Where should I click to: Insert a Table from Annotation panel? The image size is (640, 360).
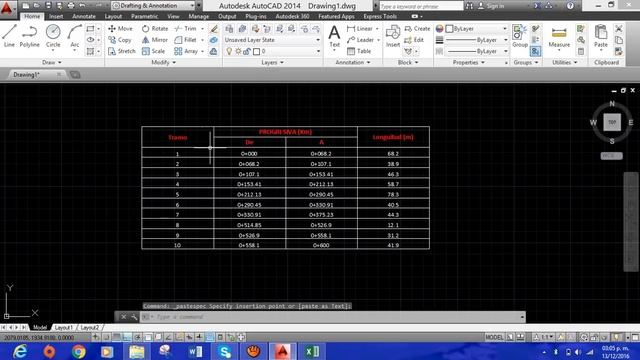(x=359, y=51)
